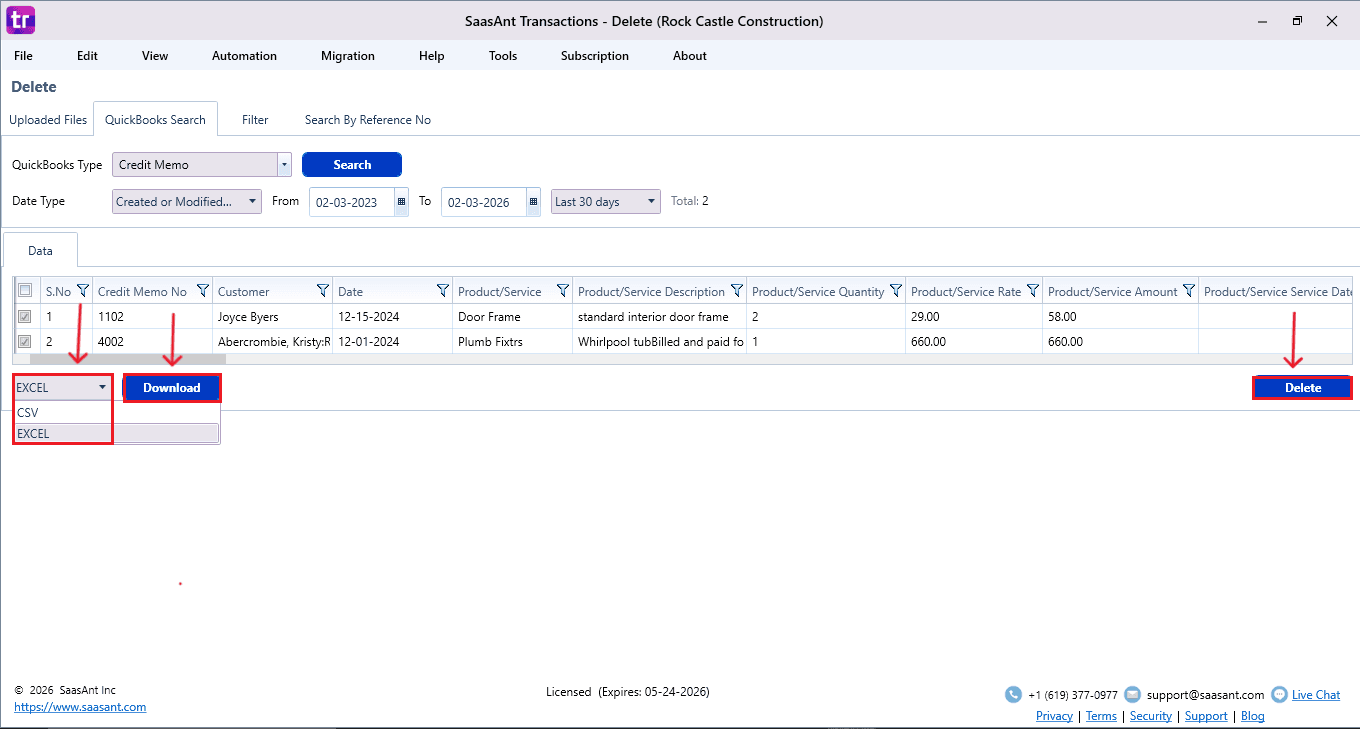The height and width of the screenshot is (729, 1360).
Task: Click the 58.00 amount cell
Action: (1121, 317)
